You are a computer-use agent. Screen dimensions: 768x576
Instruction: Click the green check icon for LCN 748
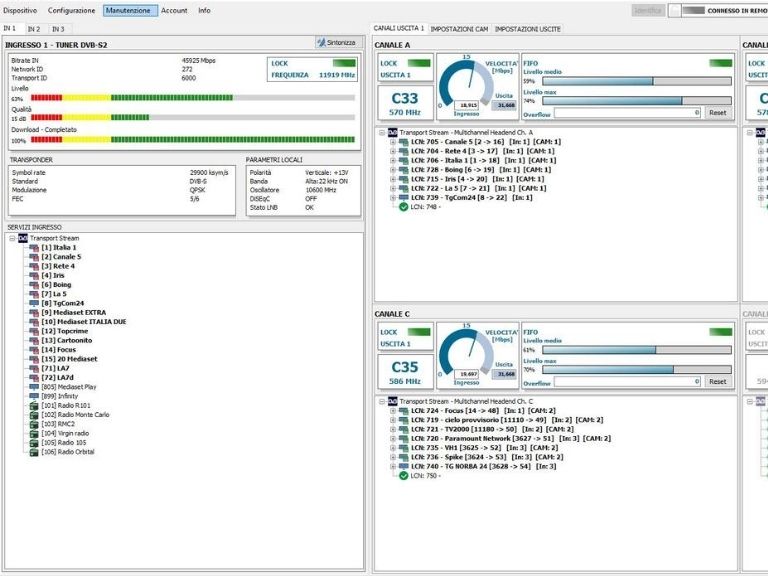pyautogui.click(x=404, y=207)
